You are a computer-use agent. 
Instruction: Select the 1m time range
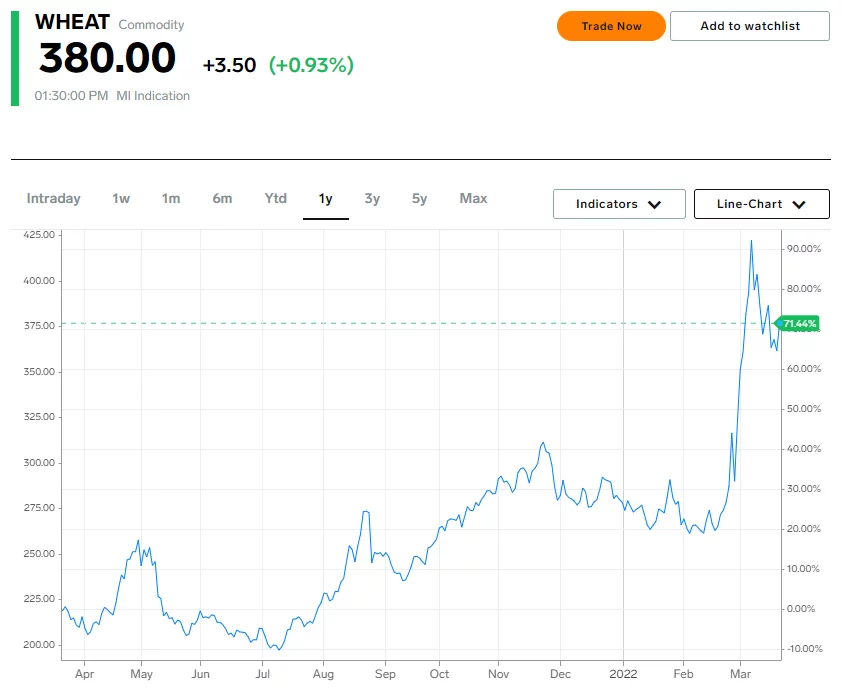point(171,198)
